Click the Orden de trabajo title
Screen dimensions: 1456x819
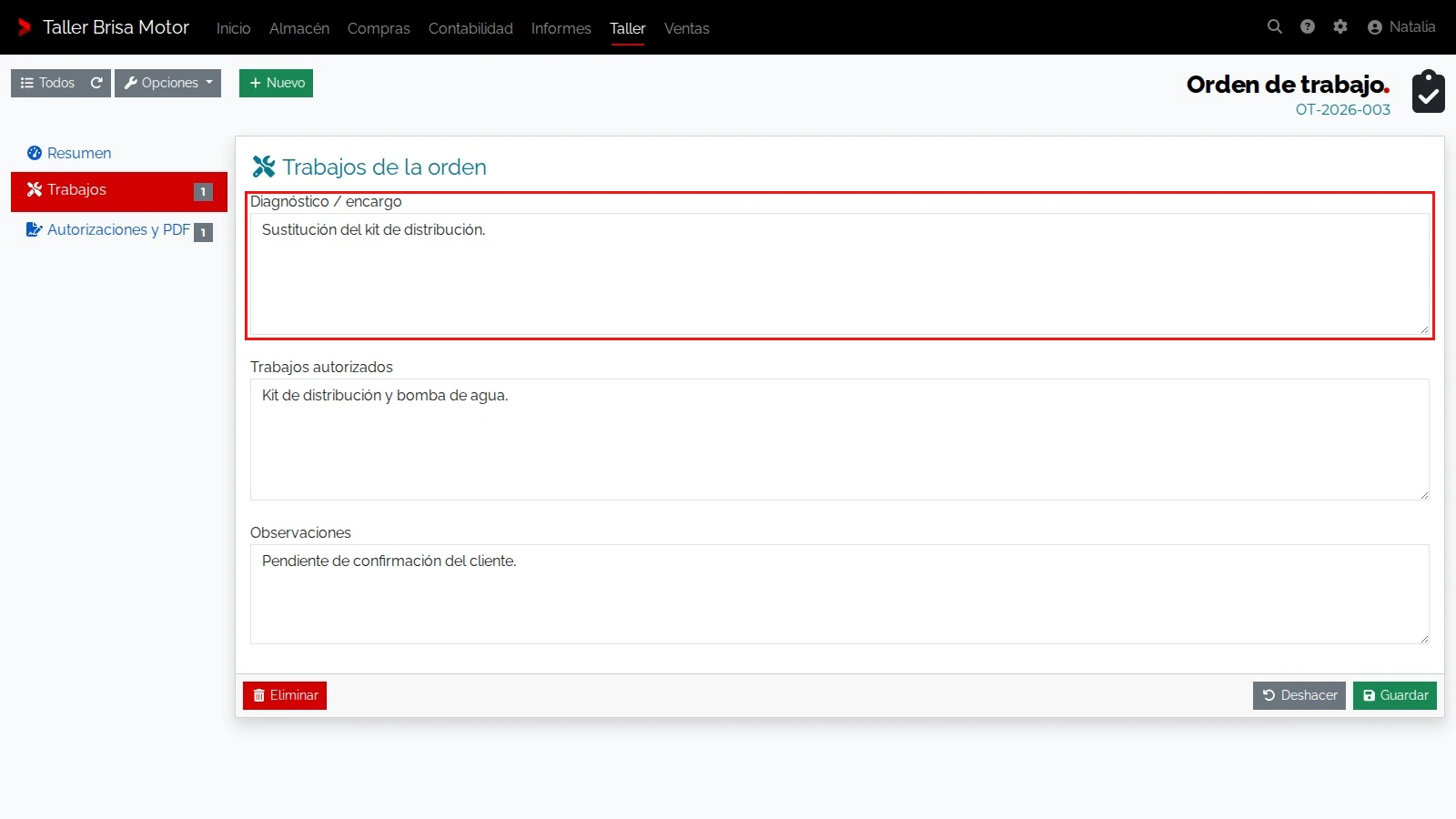(1288, 85)
